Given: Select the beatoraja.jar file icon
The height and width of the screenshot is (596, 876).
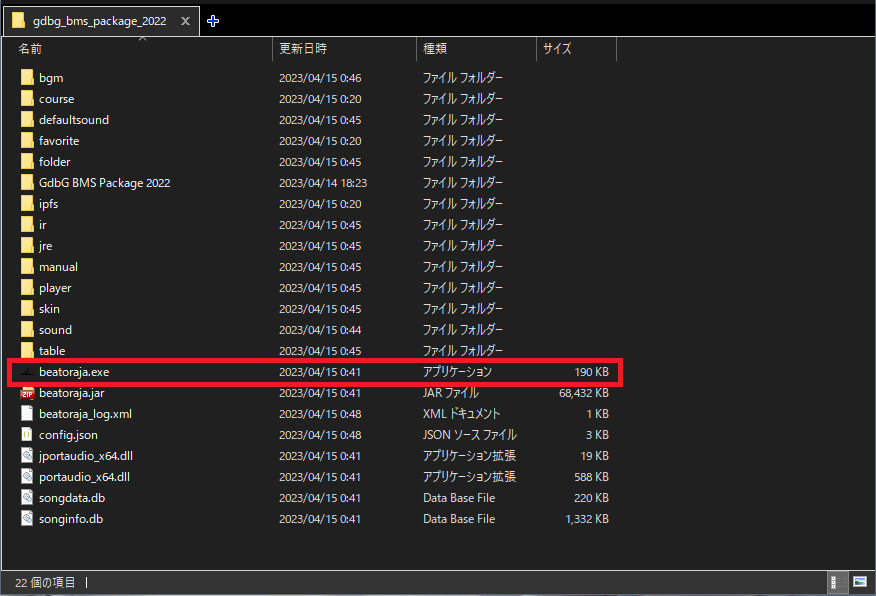Looking at the screenshot, I should pos(27,393).
